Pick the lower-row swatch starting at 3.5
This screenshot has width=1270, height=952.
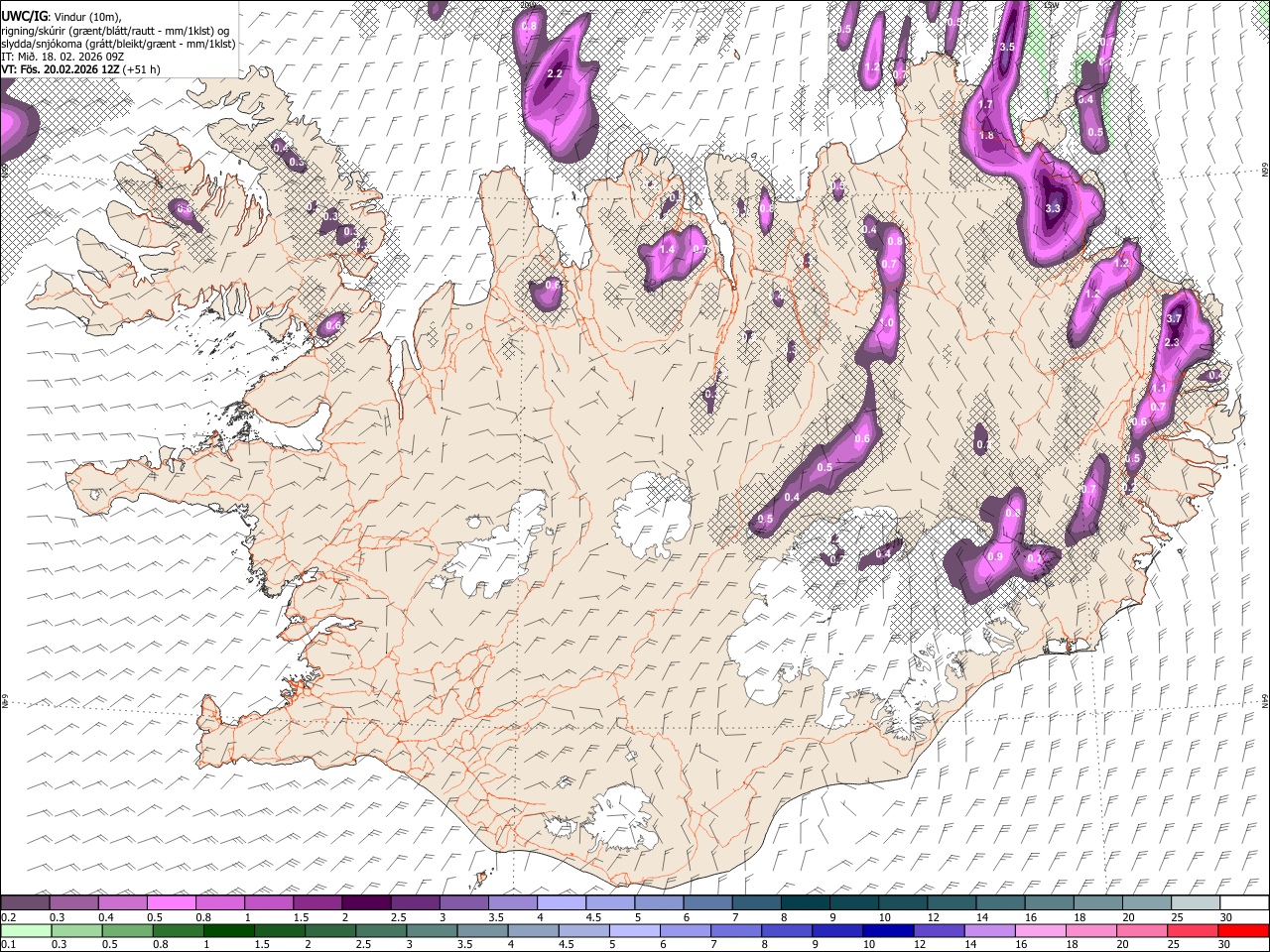(x=482, y=930)
